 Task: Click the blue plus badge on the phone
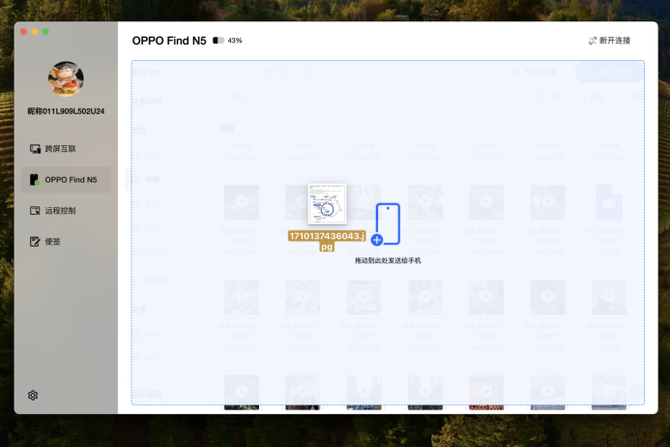(377, 240)
